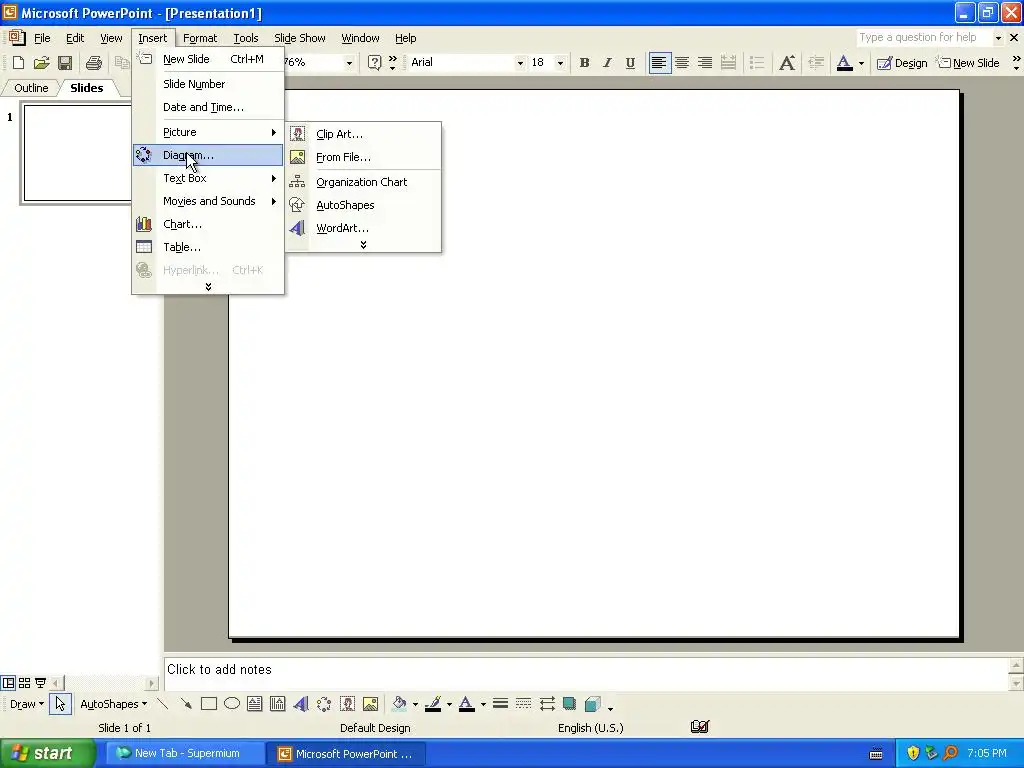Switch to the Outline tab
The image size is (1024, 768).
click(x=31, y=88)
